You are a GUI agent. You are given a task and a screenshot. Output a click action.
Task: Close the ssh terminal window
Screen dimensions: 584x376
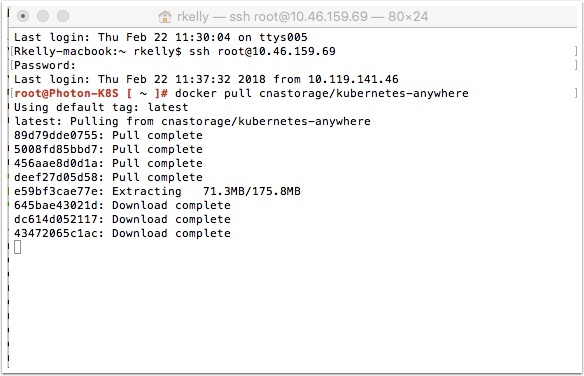(x=23, y=16)
